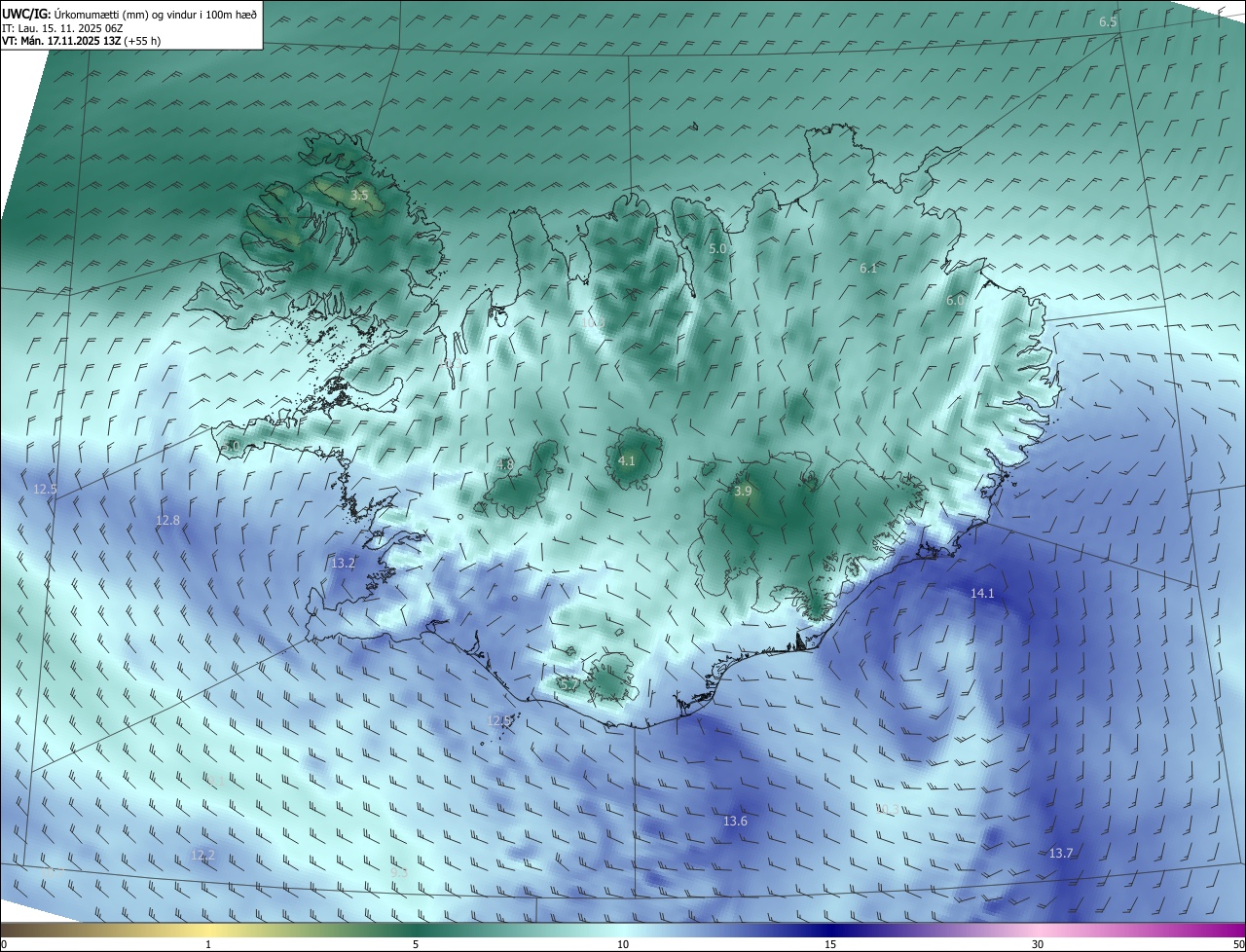Click the VT: Mán. 17.11.2025 13Z line

coord(81,41)
